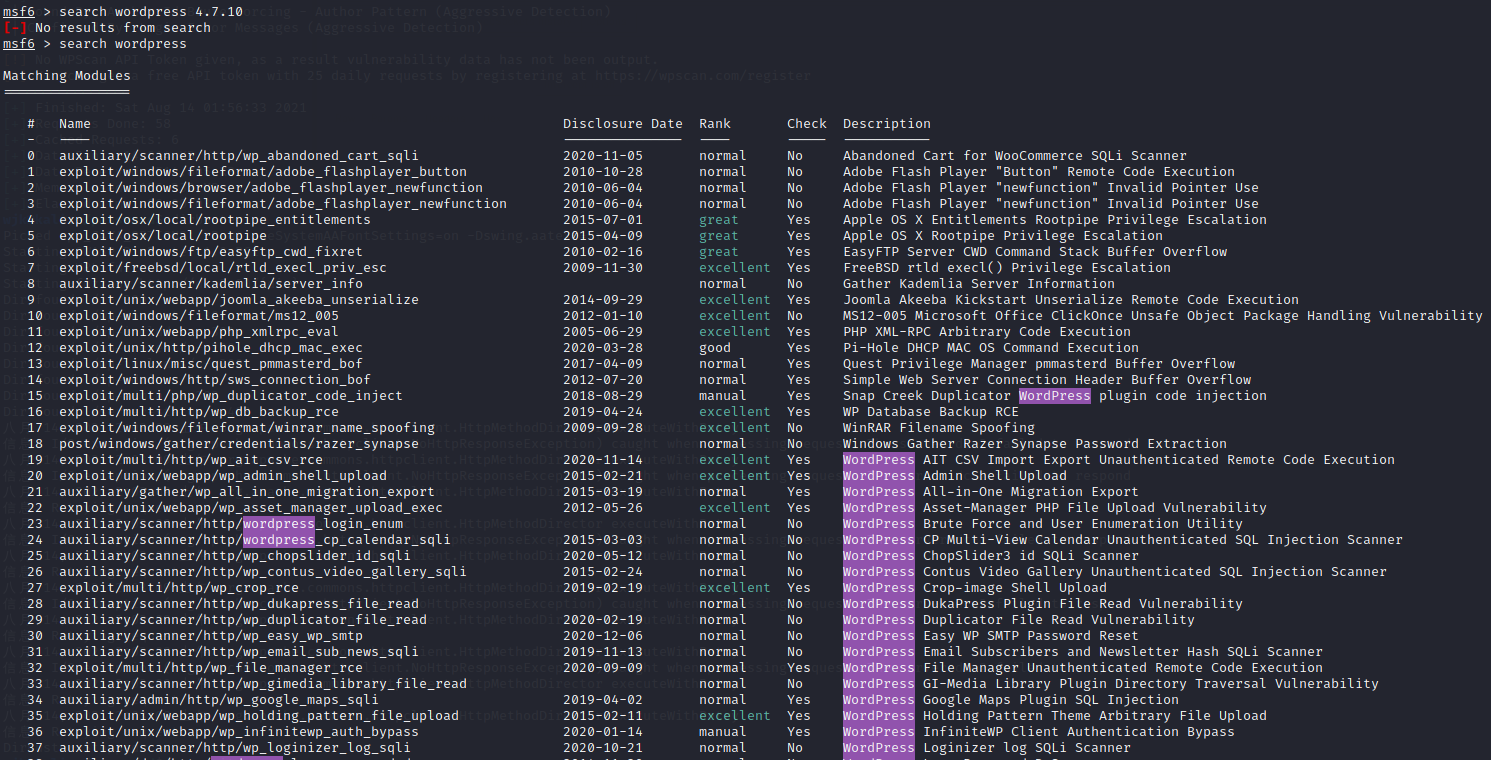Click exploit/unix/webapp/wp_admin_shell_upload module name

[223, 476]
